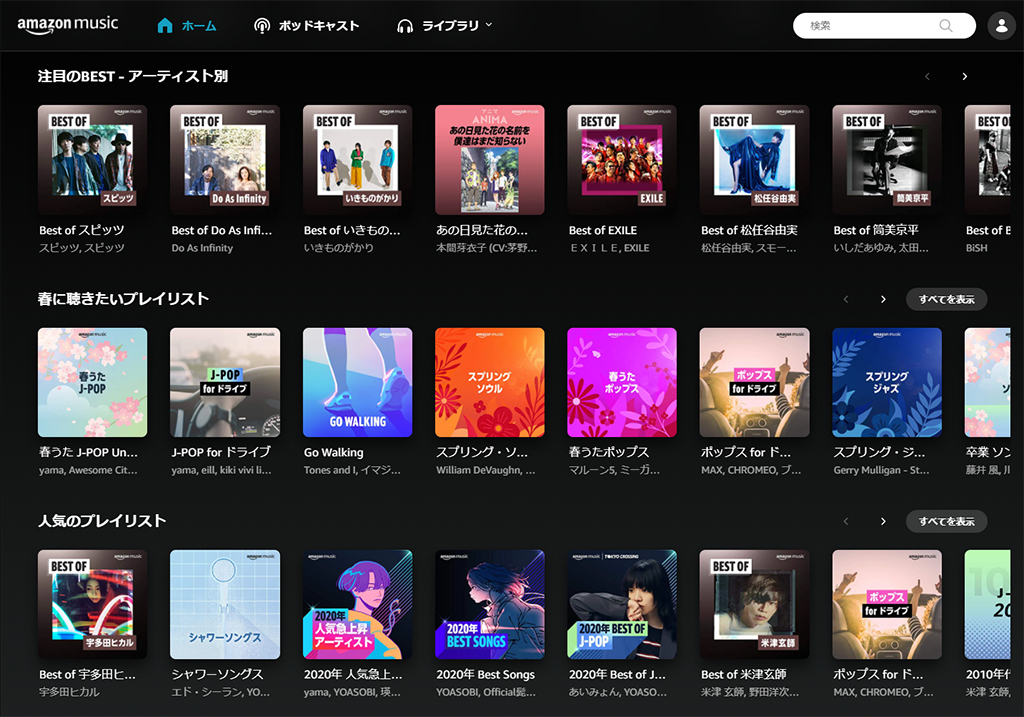Click the 'ＥＸＩＬＥ, EXILE' artist line
The width and height of the screenshot is (1024, 717).
tap(610, 248)
